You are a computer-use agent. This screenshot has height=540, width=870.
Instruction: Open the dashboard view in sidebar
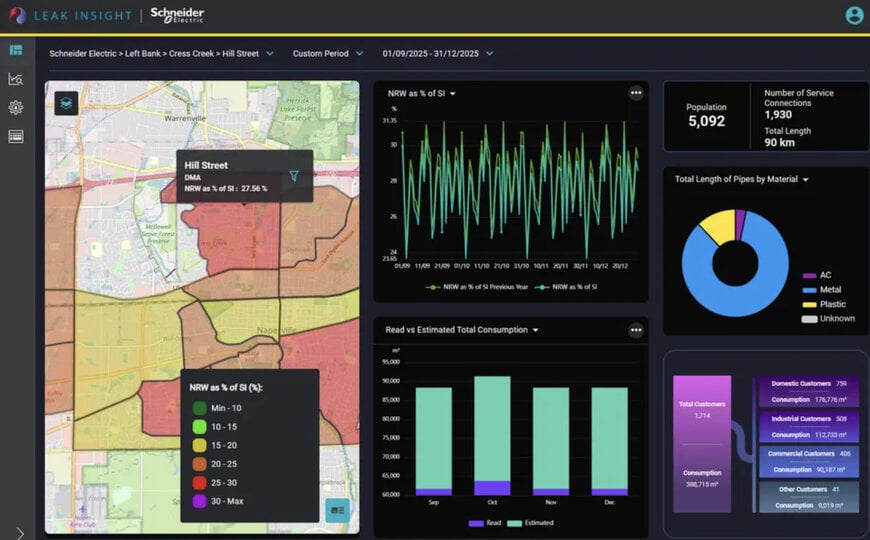(x=16, y=51)
